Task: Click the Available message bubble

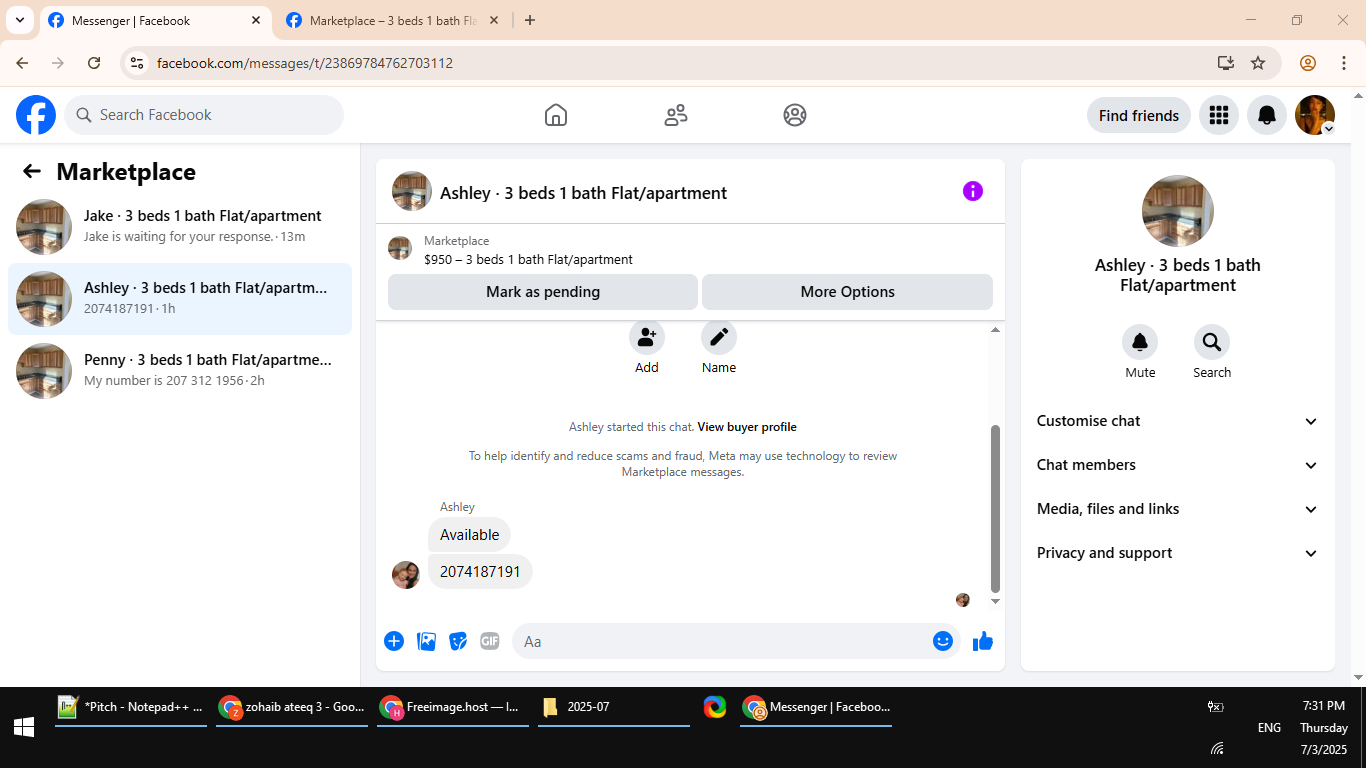Action: point(469,535)
